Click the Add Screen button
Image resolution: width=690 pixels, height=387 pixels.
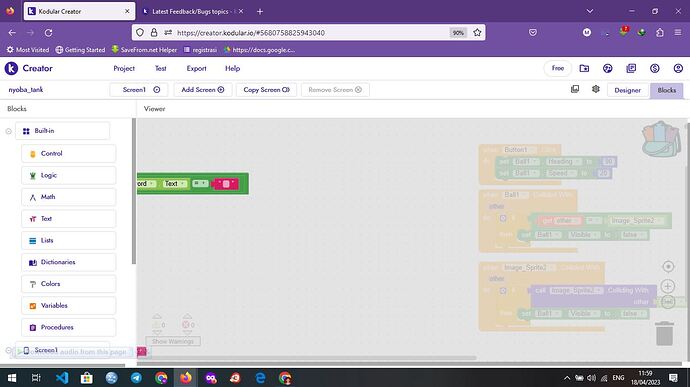pyautogui.click(x=203, y=90)
